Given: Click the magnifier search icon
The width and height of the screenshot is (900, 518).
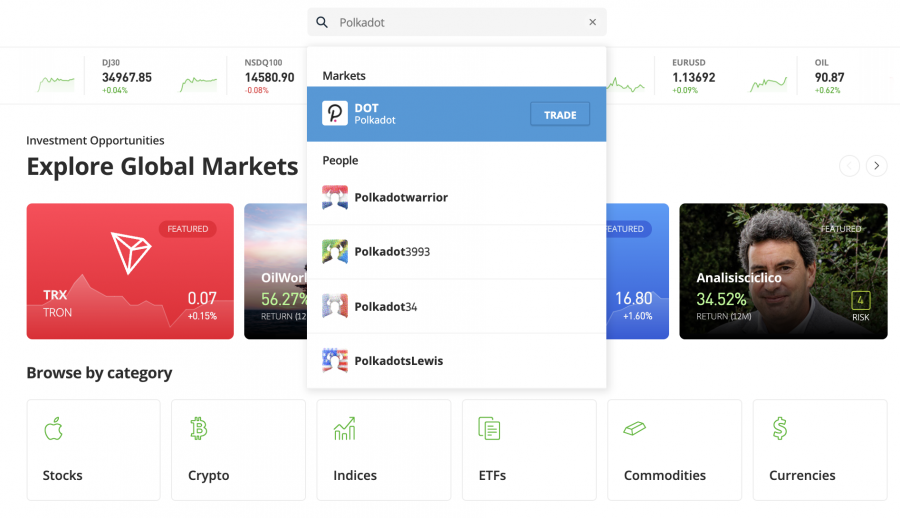Looking at the screenshot, I should (x=322, y=22).
